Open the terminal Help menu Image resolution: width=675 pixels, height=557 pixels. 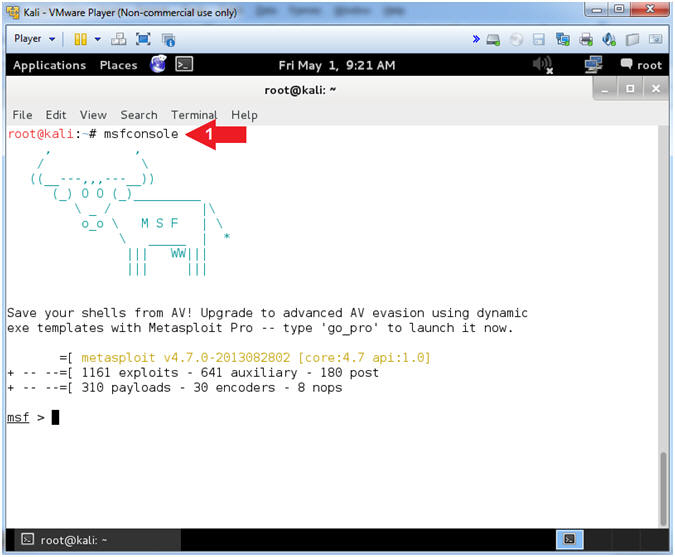coord(244,115)
